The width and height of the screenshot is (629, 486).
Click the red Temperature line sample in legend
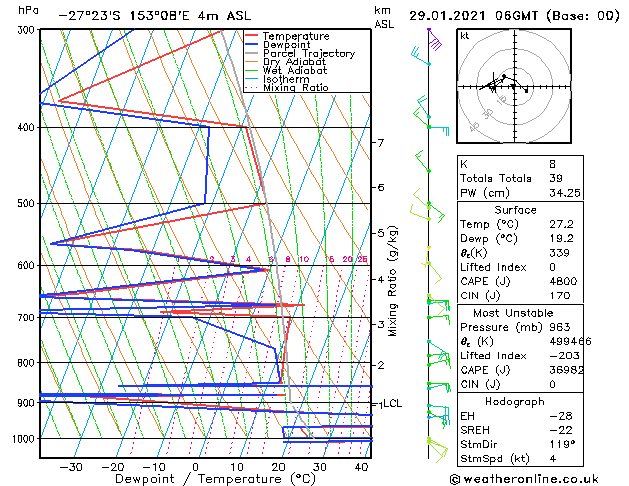252,36
